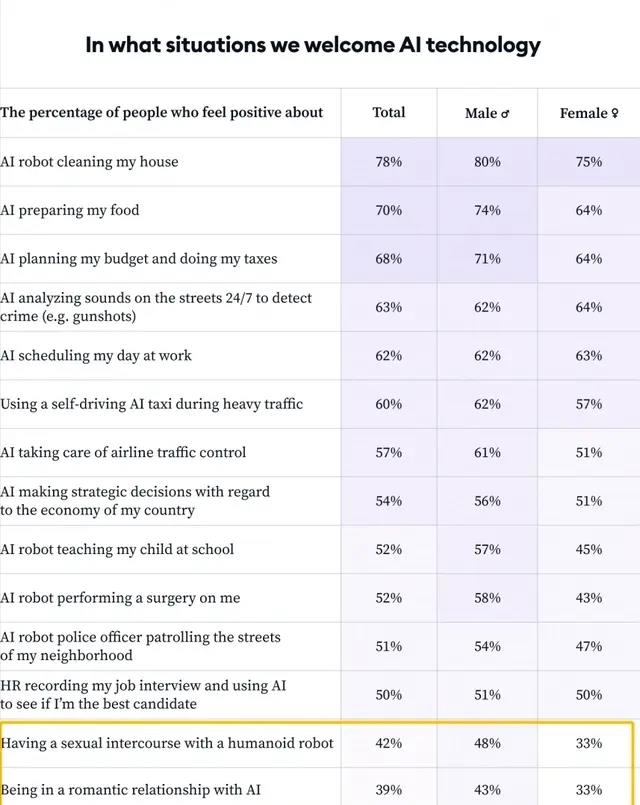Click the male symbol in the Male header
The image size is (640, 805).
click(506, 114)
